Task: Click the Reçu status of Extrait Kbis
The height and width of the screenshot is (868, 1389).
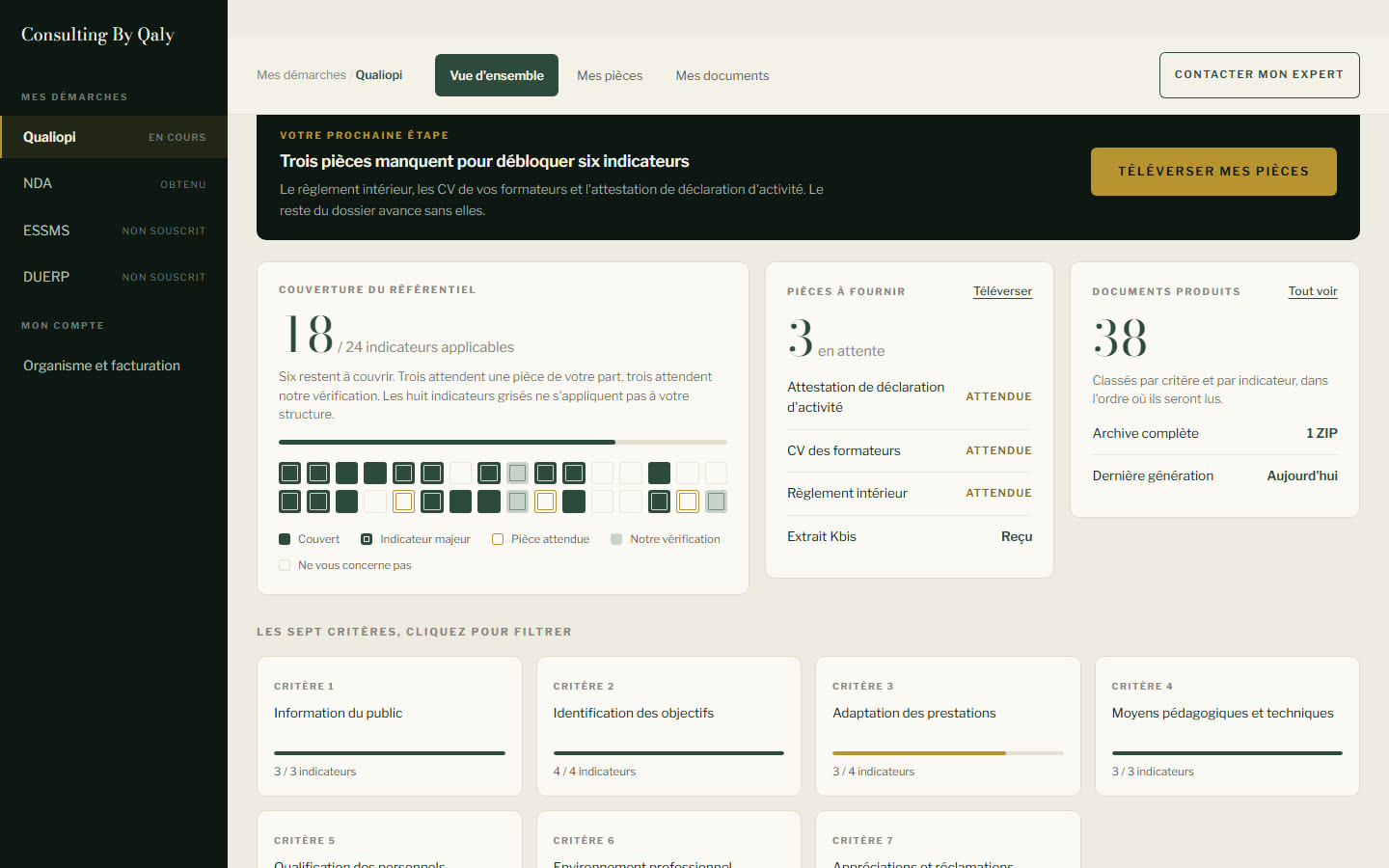Action: (x=1017, y=536)
